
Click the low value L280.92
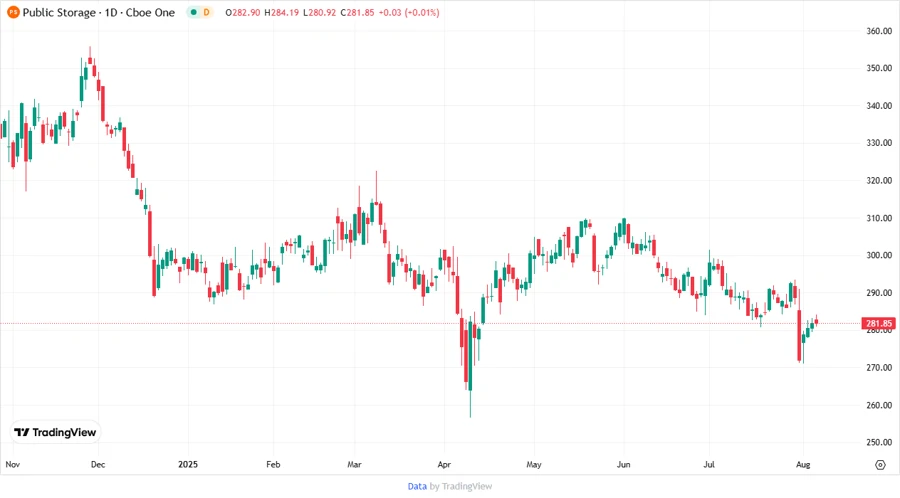(x=320, y=12)
